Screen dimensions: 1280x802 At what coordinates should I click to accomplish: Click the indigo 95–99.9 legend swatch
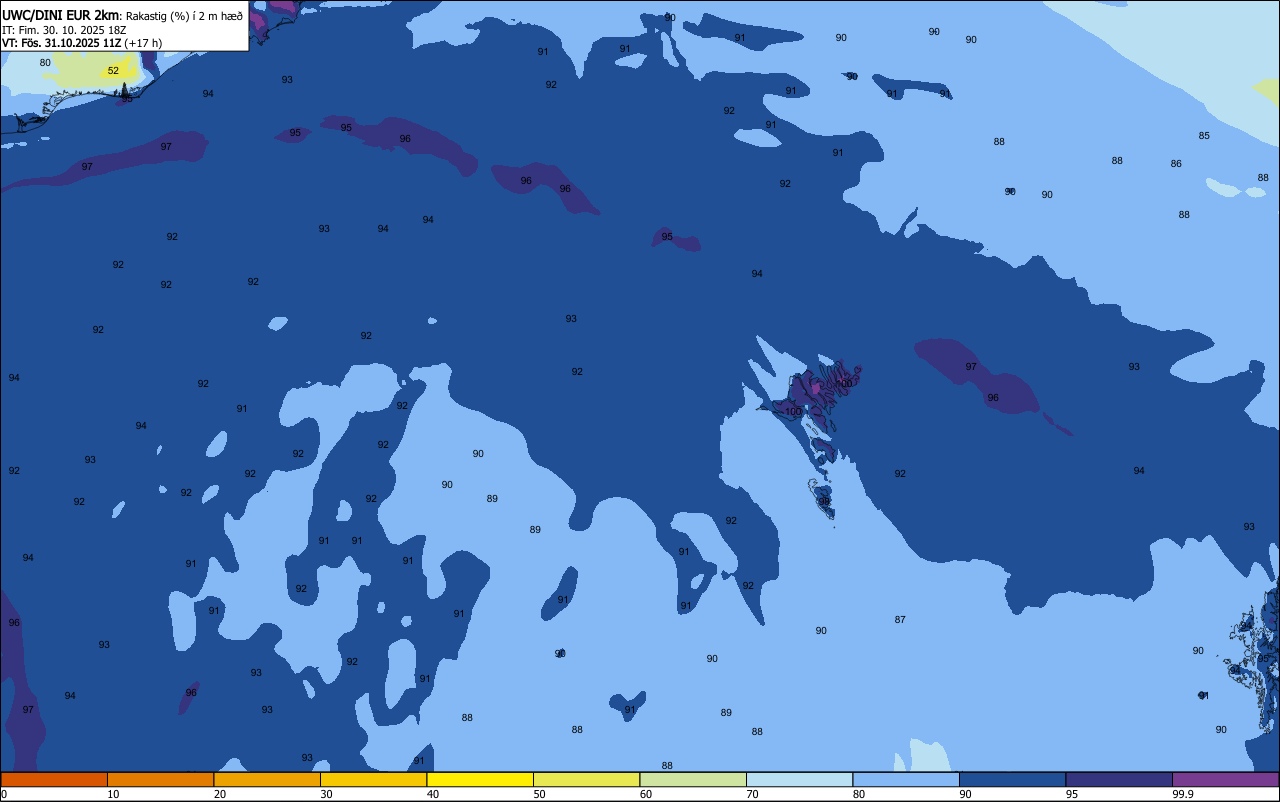click(1119, 779)
